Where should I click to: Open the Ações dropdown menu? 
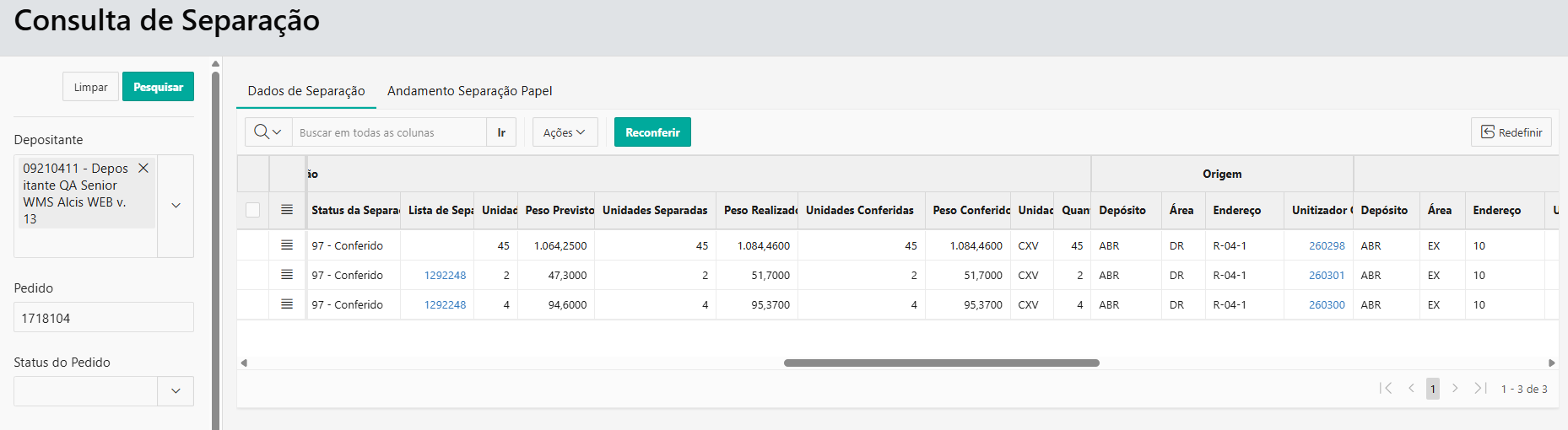[x=565, y=132]
